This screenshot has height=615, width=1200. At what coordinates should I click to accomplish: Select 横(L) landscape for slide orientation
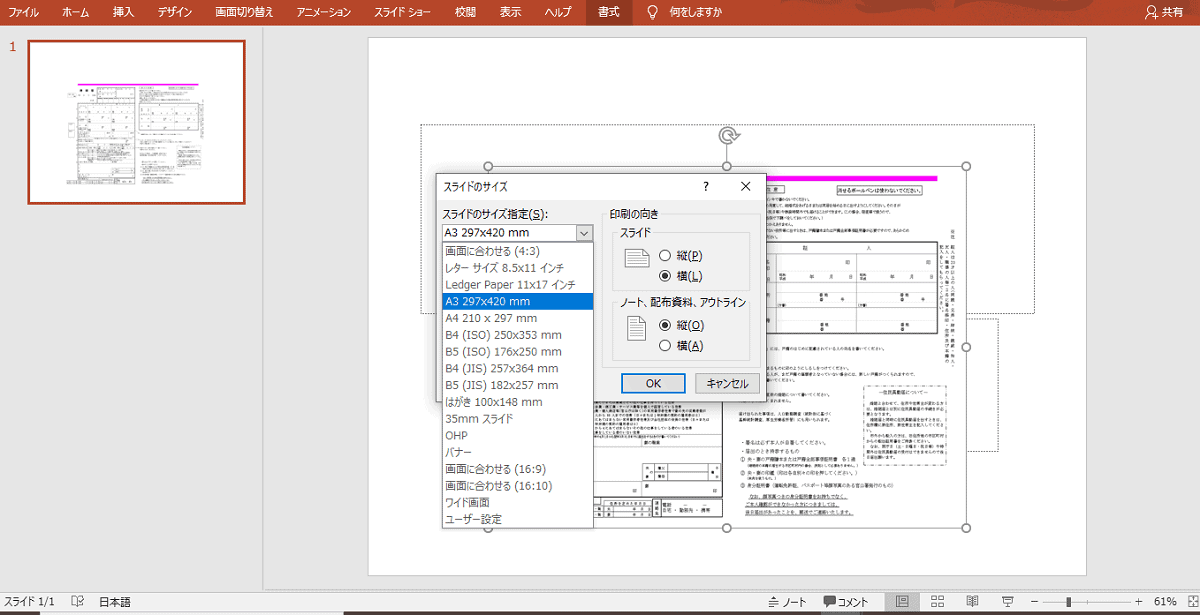(665, 275)
